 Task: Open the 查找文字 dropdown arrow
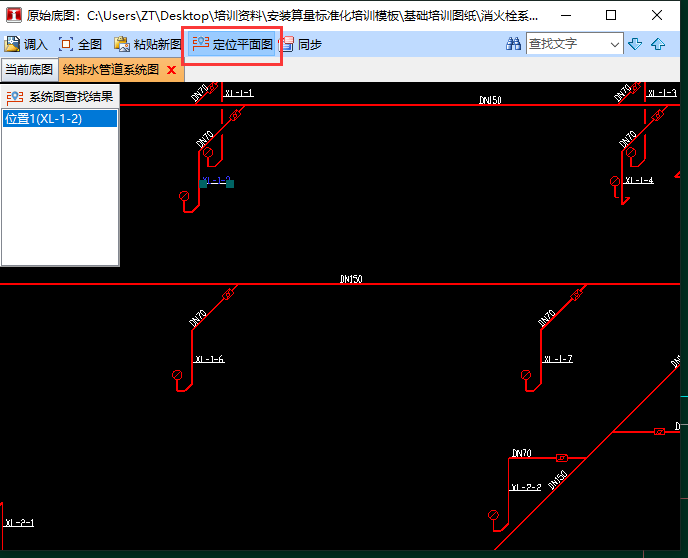pos(614,44)
